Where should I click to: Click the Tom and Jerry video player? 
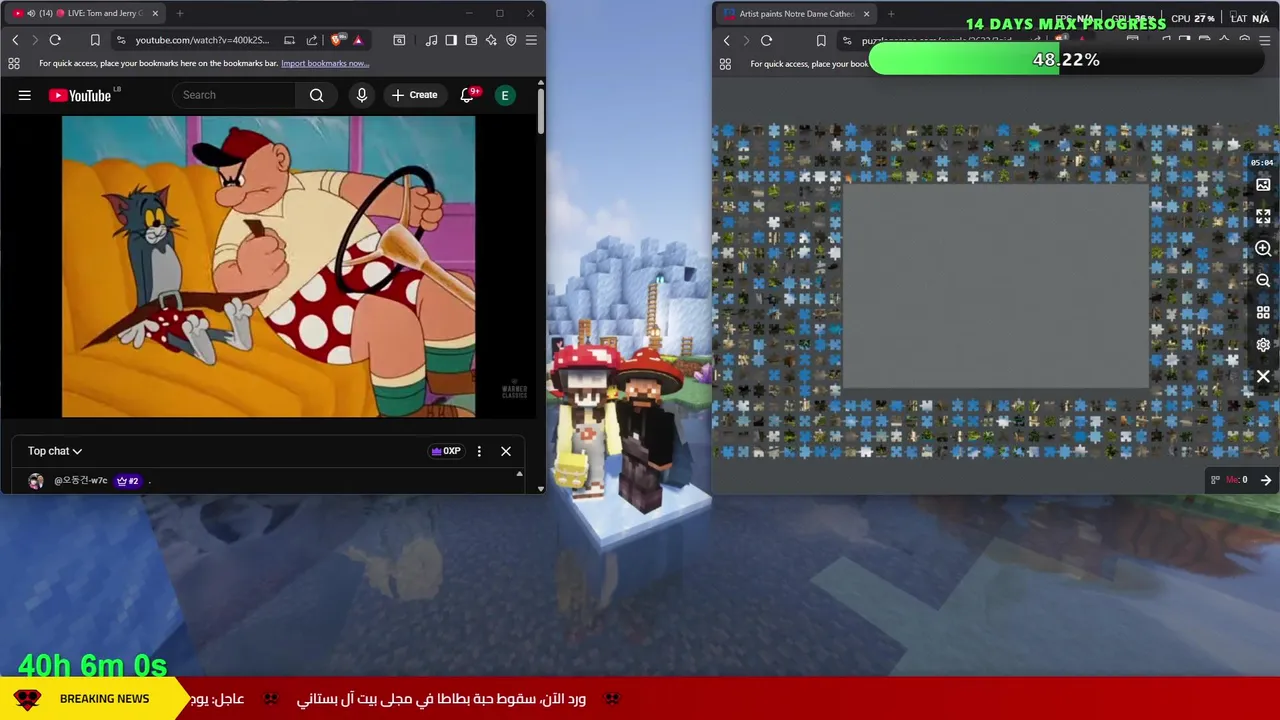[x=268, y=266]
